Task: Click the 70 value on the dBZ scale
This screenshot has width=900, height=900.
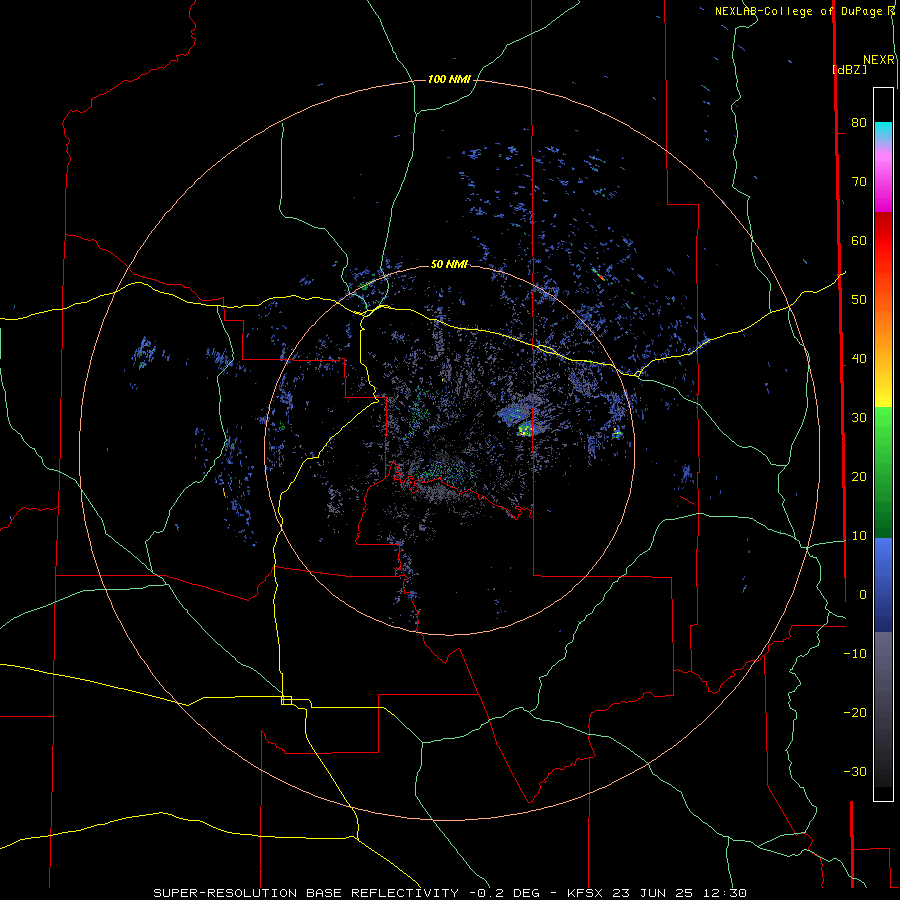Action: click(859, 181)
